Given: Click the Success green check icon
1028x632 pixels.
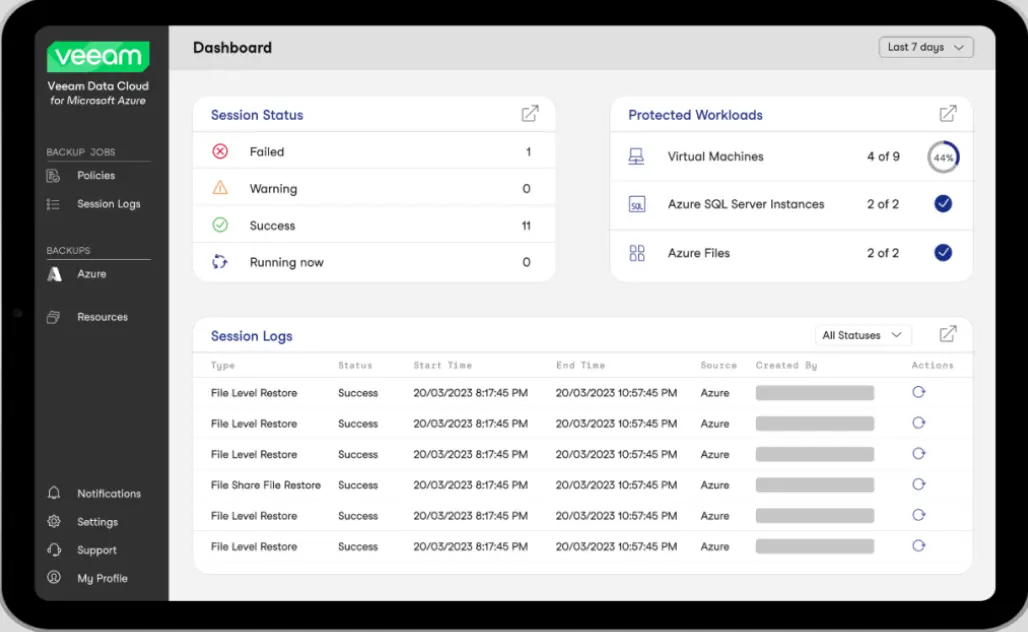Looking at the screenshot, I should (220, 225).
